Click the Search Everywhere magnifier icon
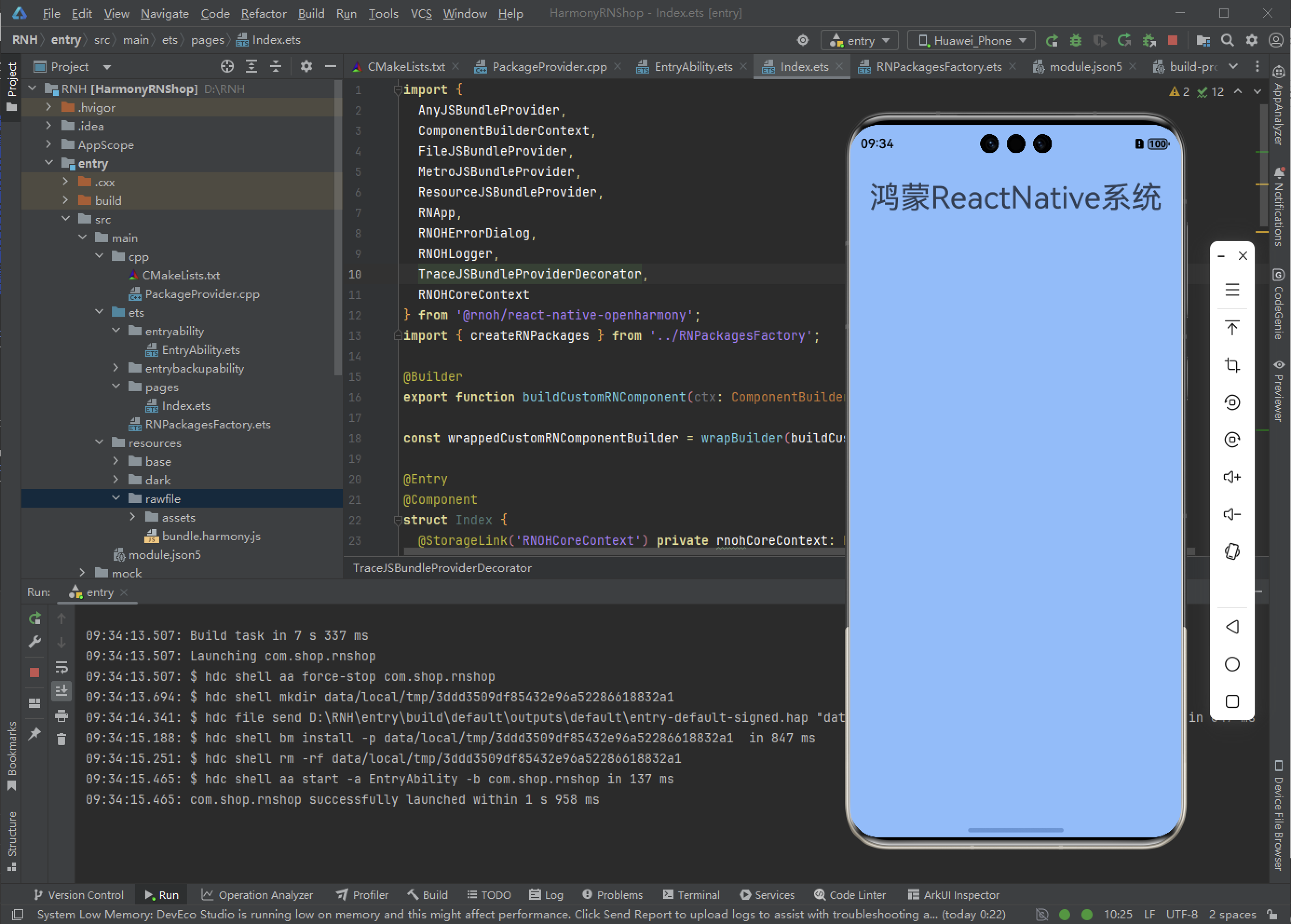1291x924 pixels. (x=1227, y=41)
